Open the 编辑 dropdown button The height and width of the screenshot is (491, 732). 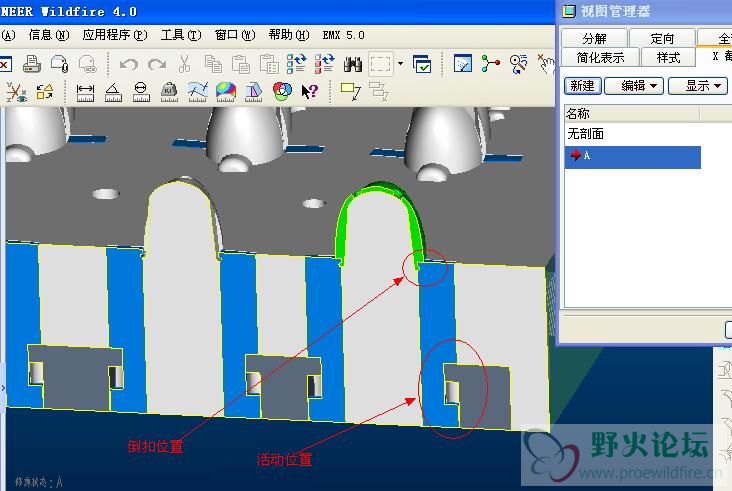(x=633, y=86)
